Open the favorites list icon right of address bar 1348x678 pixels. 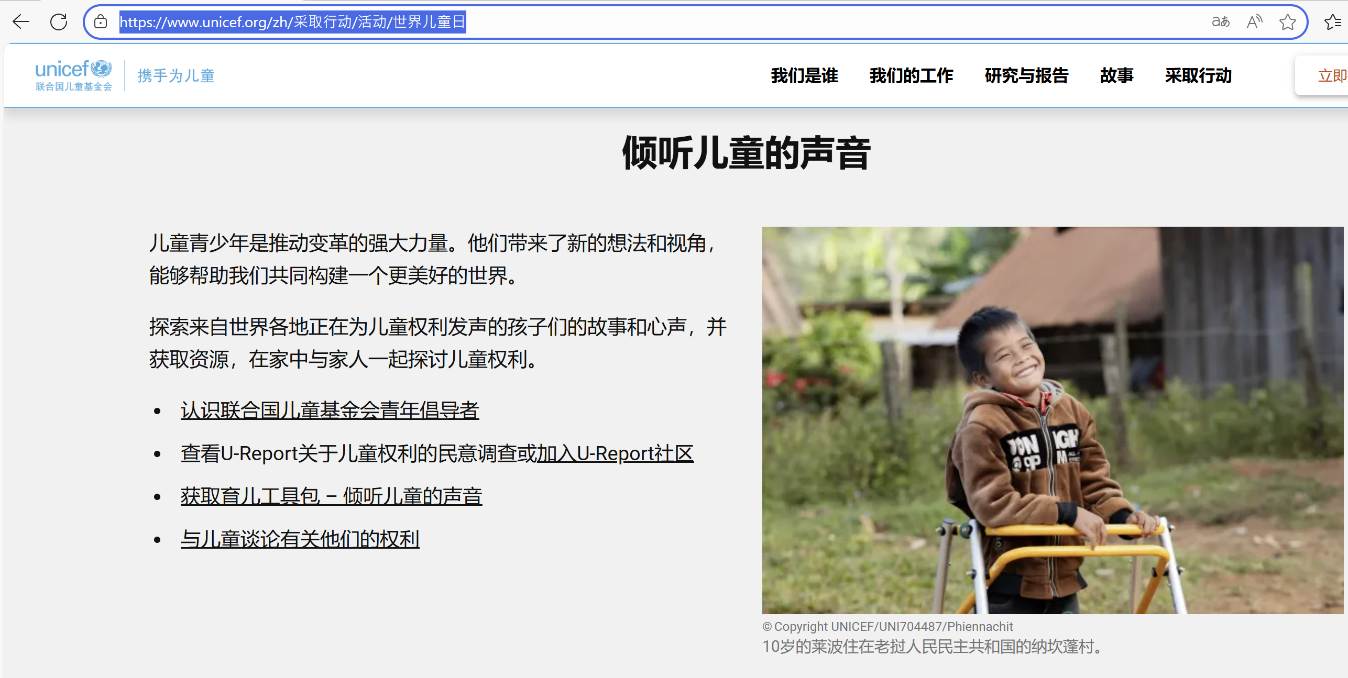coord(1332,22)
